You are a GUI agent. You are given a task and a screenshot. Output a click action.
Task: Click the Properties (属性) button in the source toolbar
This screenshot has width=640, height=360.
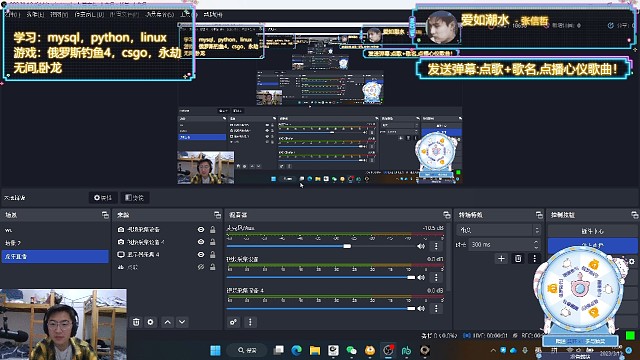[103, 198]
